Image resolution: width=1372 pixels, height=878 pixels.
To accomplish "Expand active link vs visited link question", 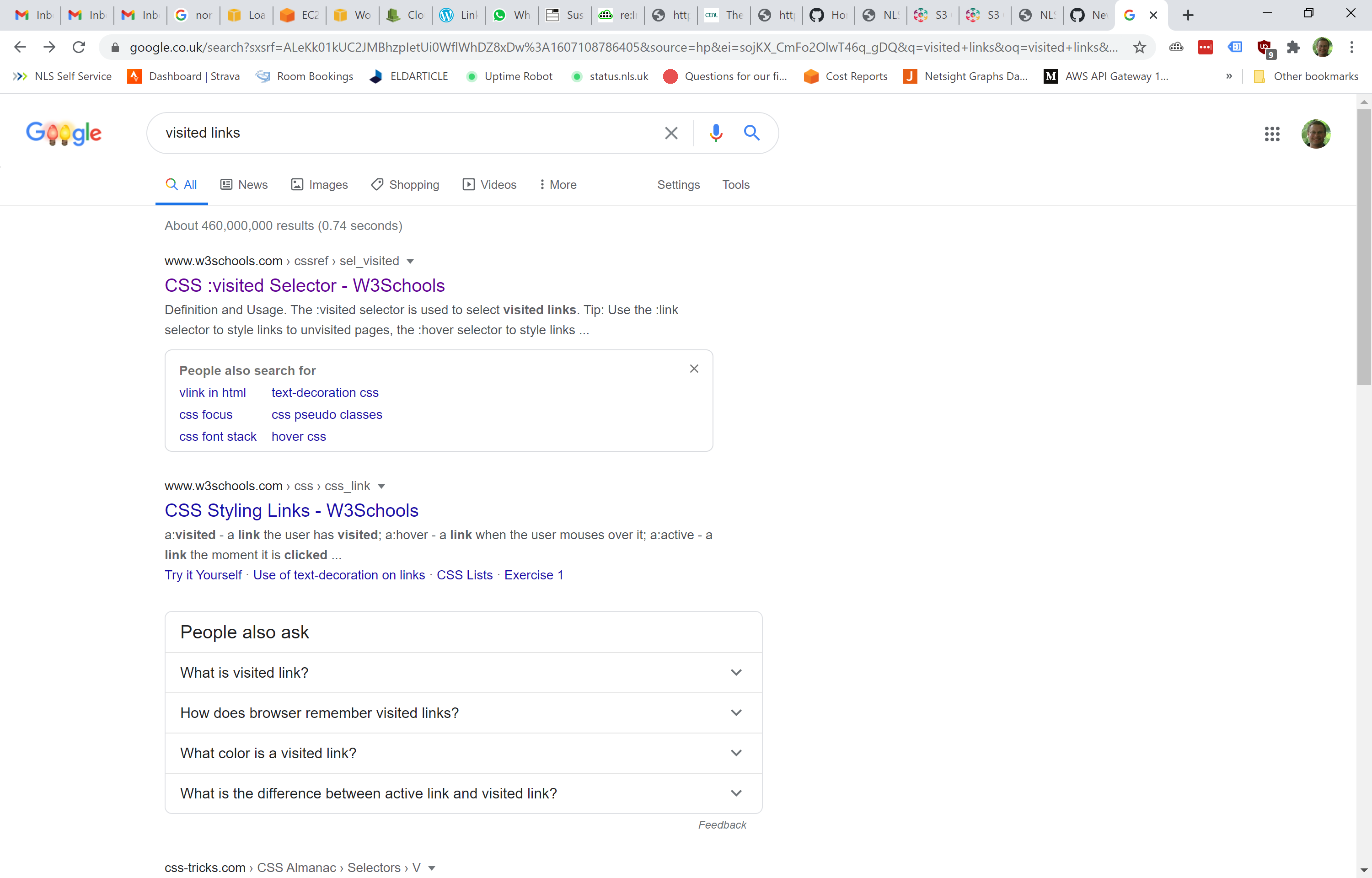I will pos(463,793).
